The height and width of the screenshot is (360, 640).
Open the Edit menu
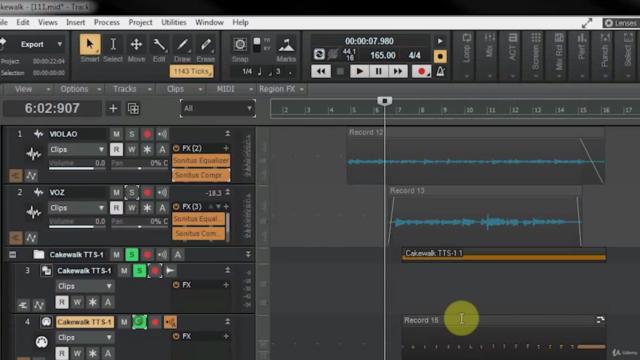pos(22,22)
